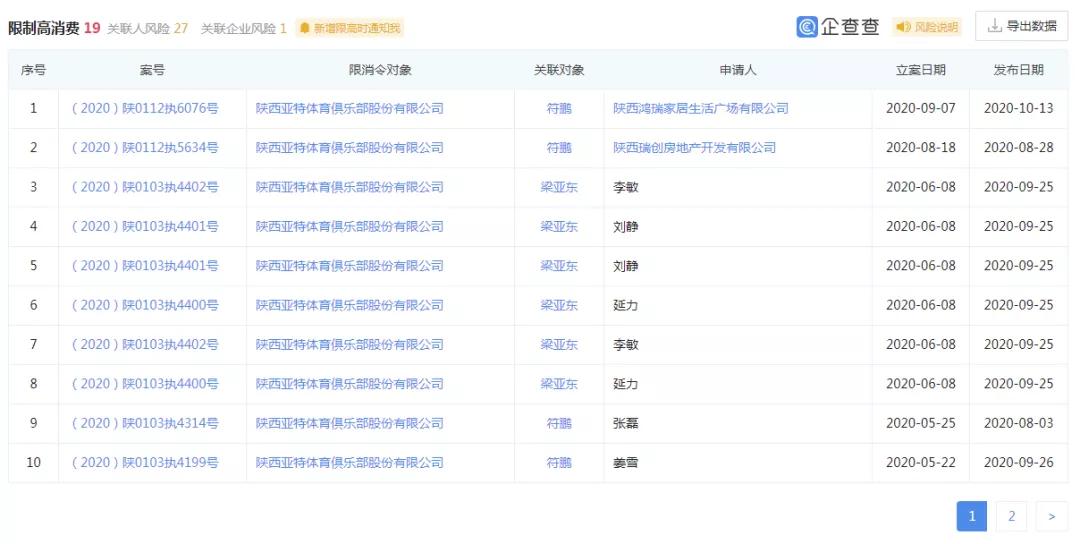This screenshot has width=1080, height=544.
Task: Open 梁亚东 link in row 5
Action: point(559,265)
